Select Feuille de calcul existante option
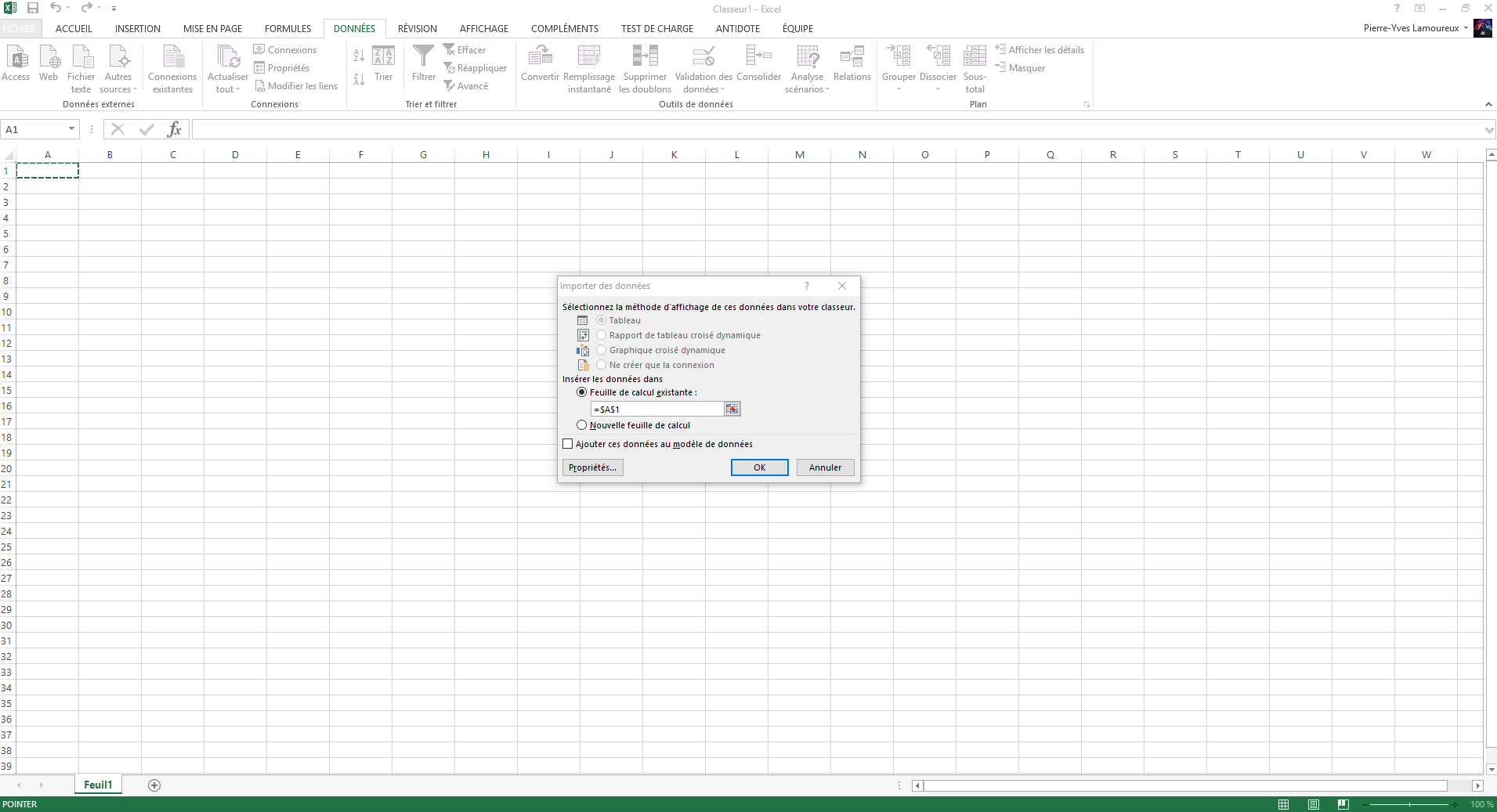 click(581, 392)
